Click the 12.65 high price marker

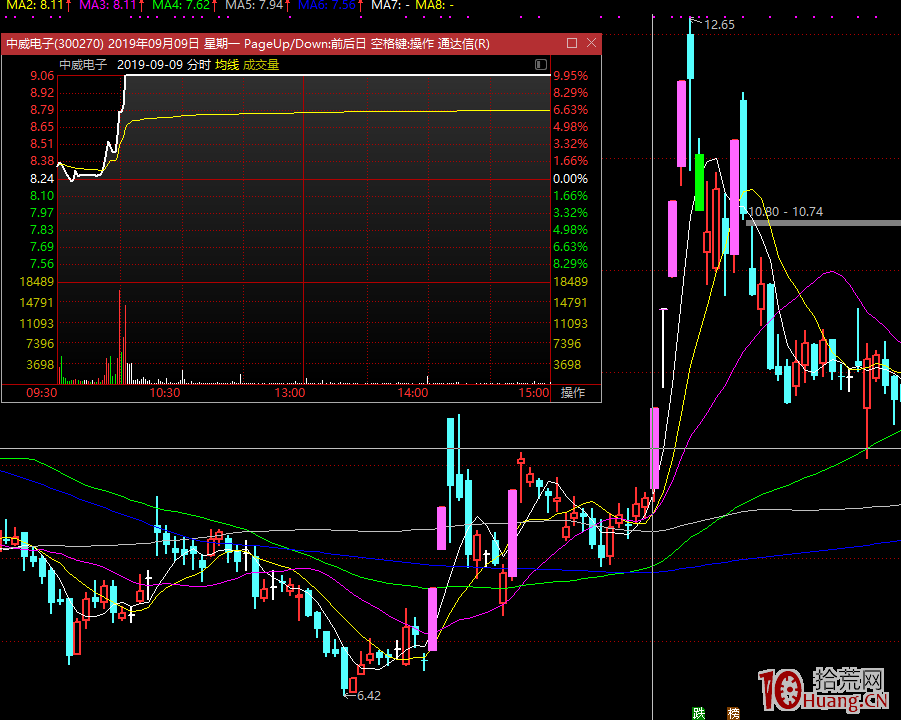(719, 25)
